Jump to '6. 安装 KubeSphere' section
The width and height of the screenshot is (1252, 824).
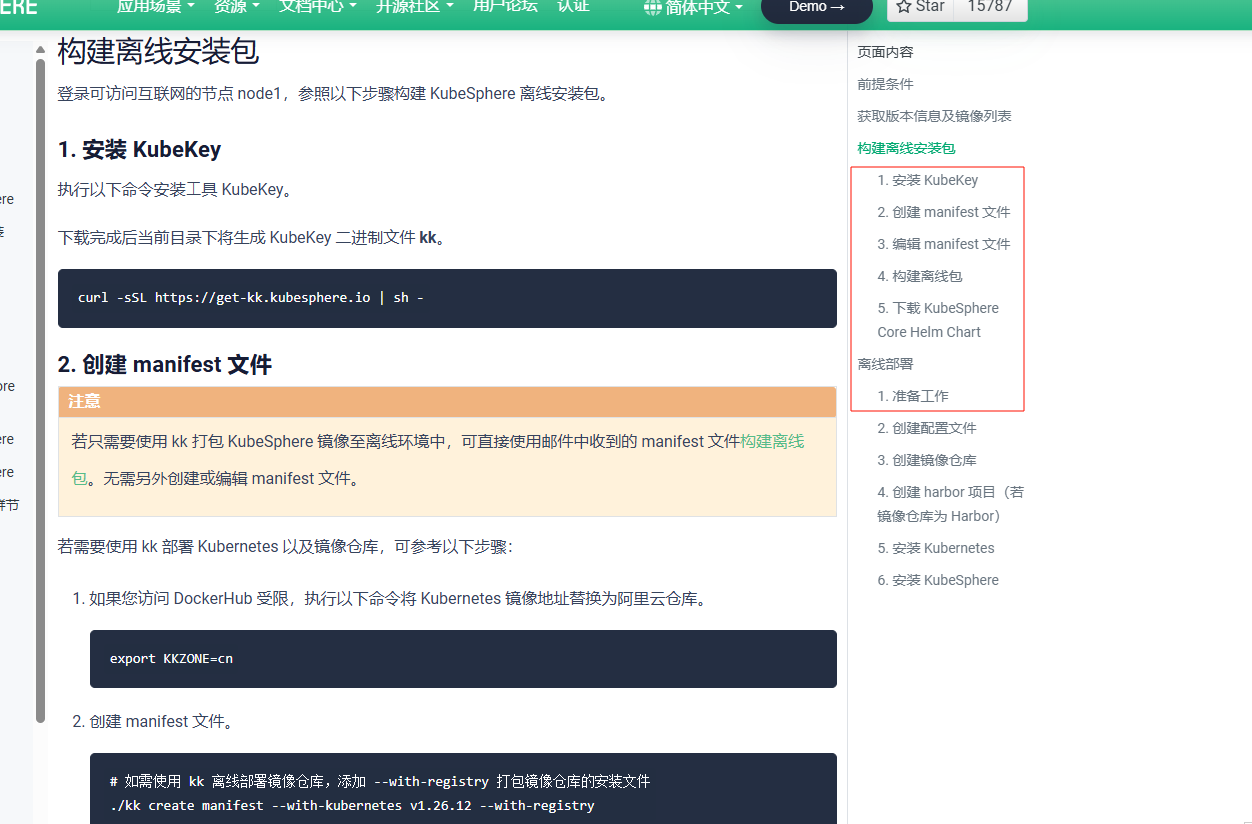pos(937,580)
